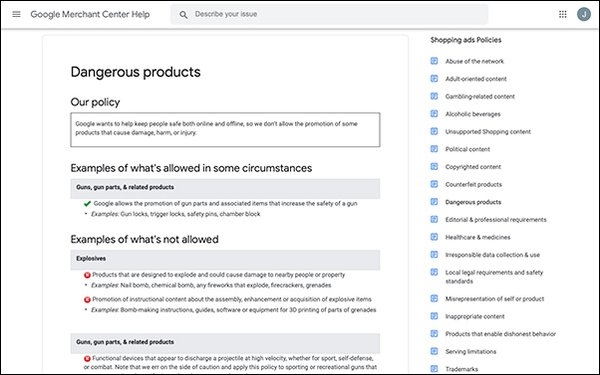Screen dimensions: 600x375
Task: Open Gambling-related content policy
Action: click(x=480, y=96)
